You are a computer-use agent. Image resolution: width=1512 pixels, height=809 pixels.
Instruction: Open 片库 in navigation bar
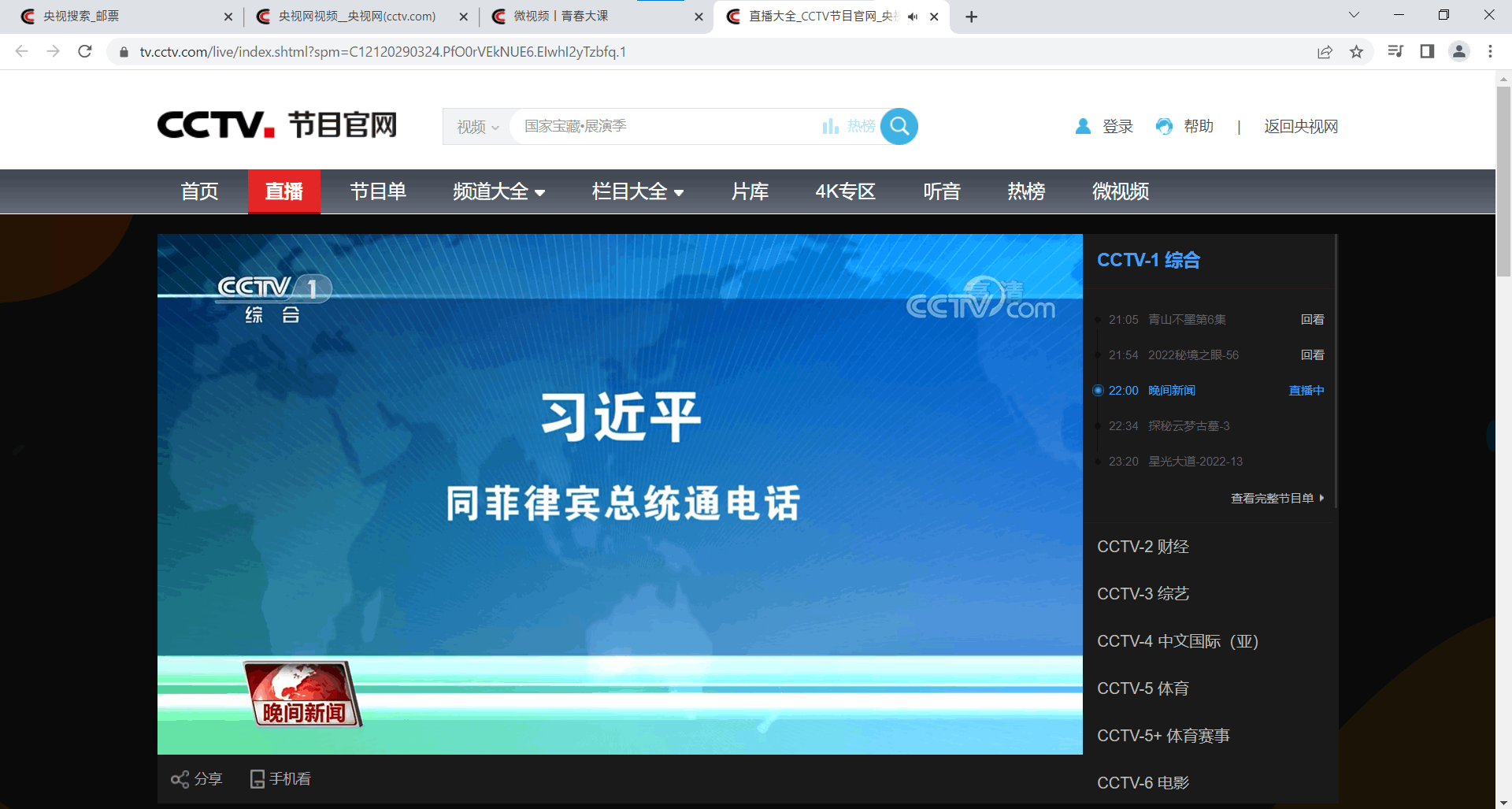750,191
